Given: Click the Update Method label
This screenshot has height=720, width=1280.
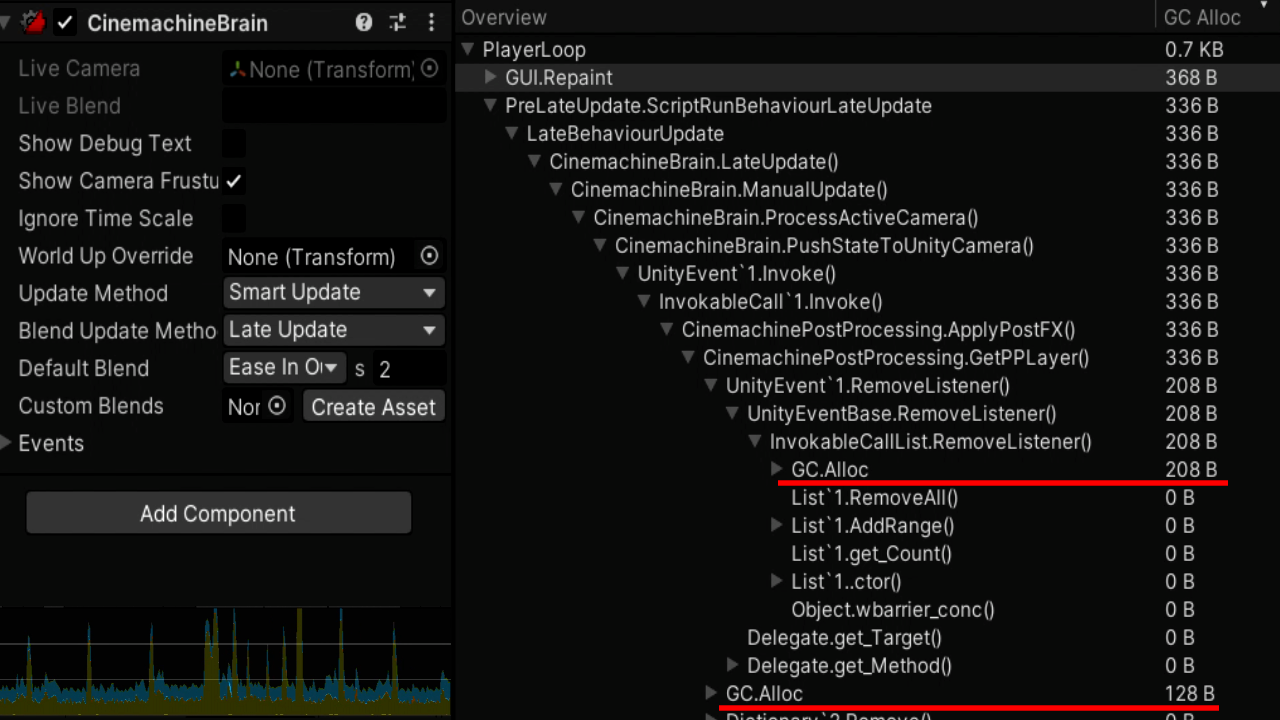Looking at the screenshot, I should point(93,293).
